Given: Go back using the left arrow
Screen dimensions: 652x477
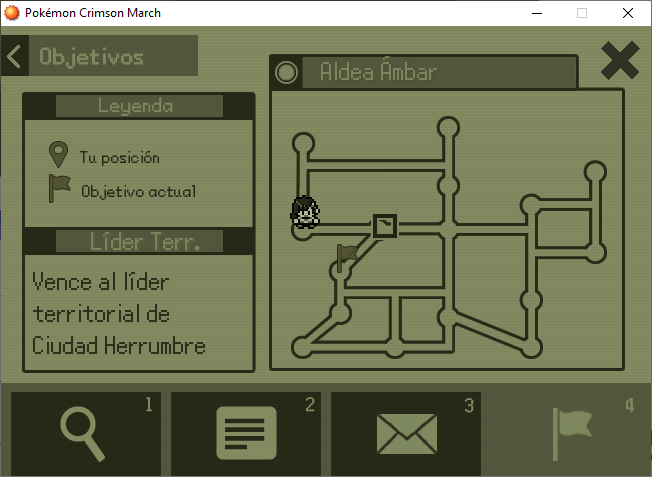Looking at the screenshot, I should 14,56.
